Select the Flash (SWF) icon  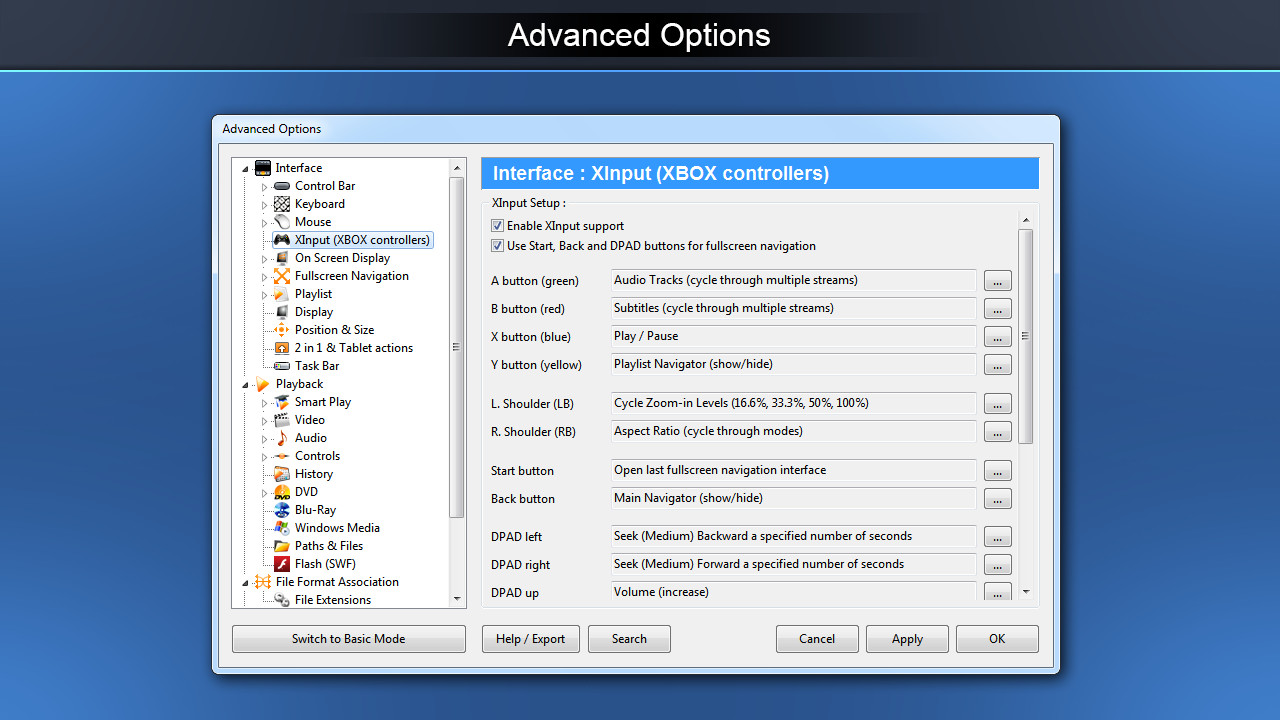coord(281,563)
